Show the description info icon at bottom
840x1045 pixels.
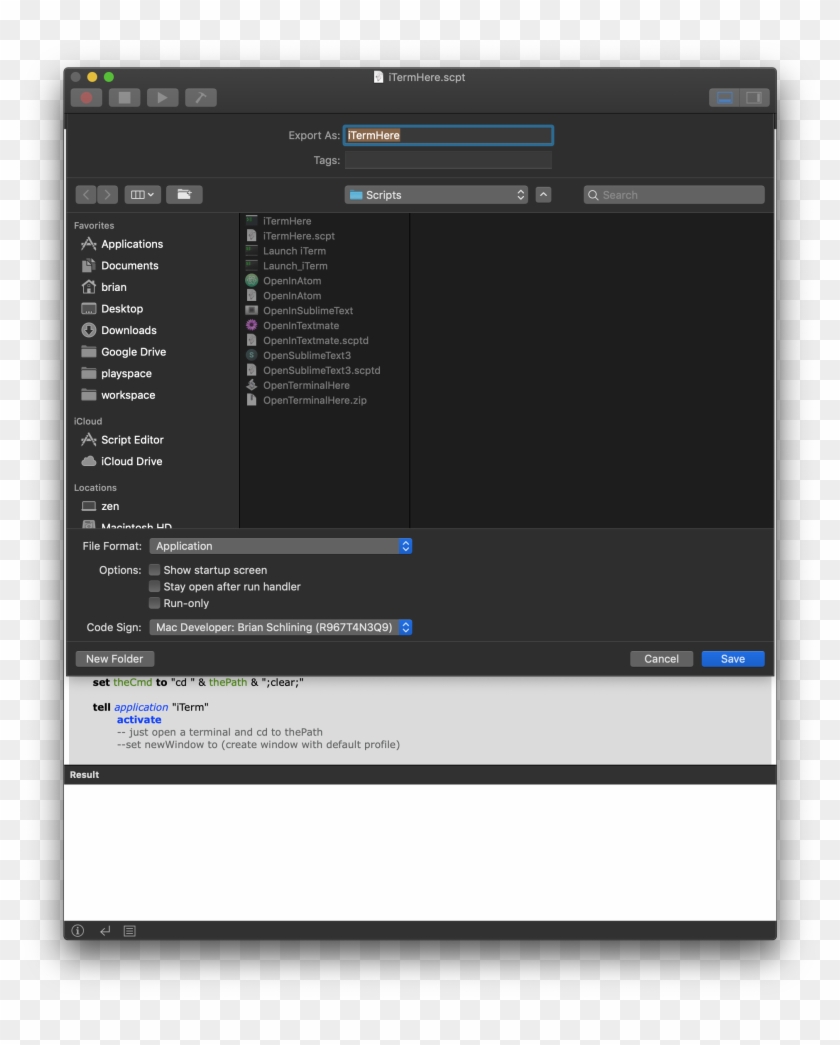tap(78, 931)
